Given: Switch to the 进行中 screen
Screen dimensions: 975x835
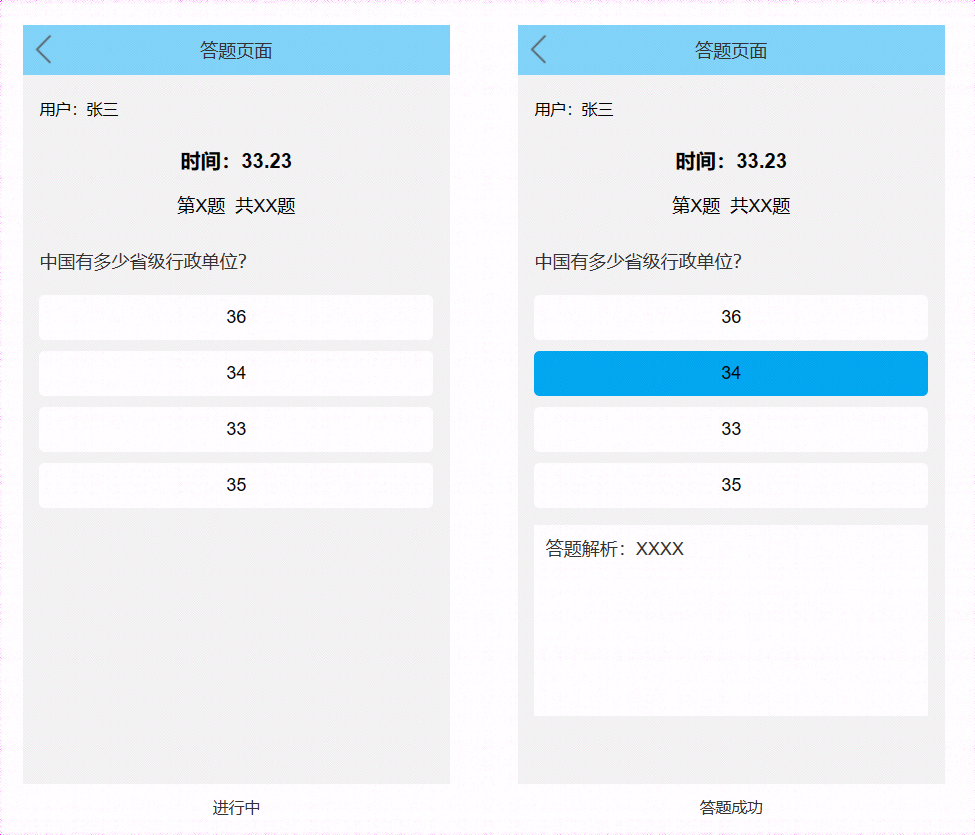Looking at the screenshot, I should 235,808.
